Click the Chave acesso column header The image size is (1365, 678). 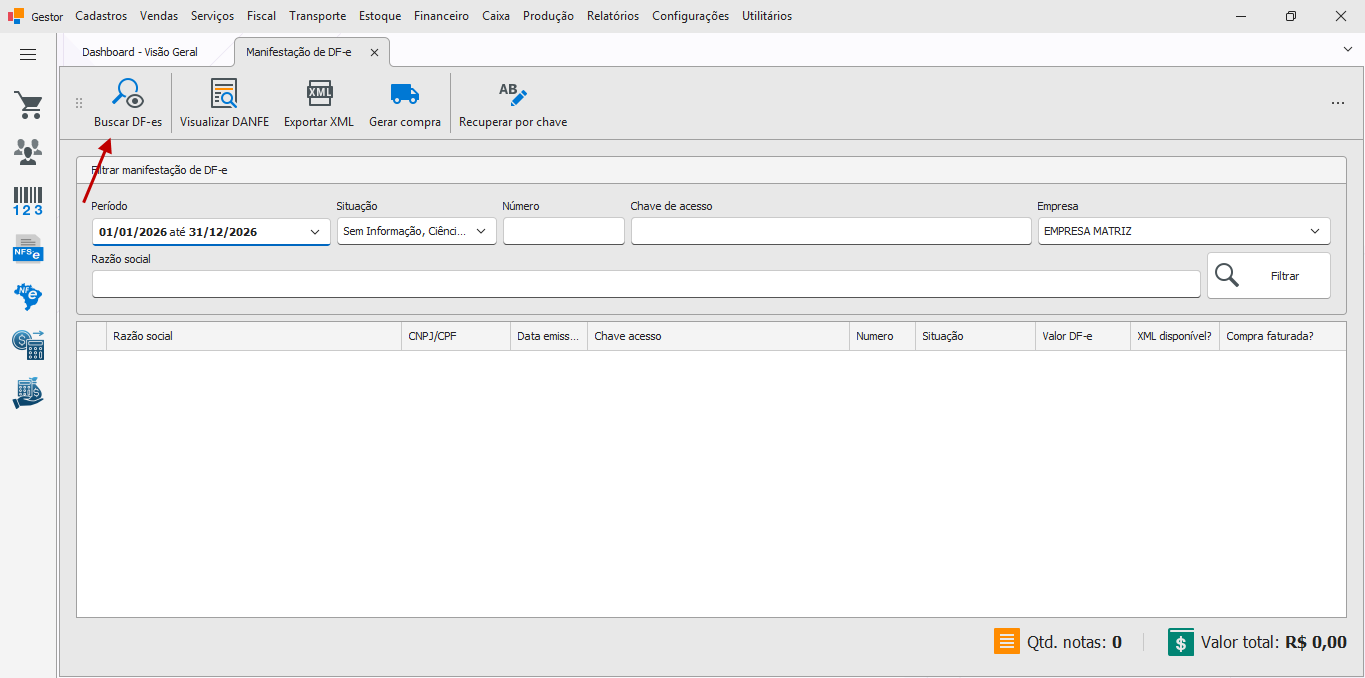pyautogui.click(x=718, y=336)
